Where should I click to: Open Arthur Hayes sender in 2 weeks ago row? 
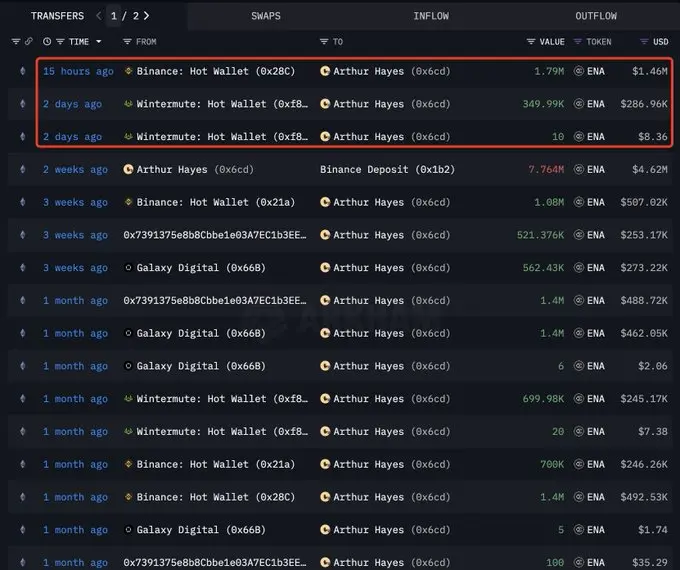tap(195, 170)
